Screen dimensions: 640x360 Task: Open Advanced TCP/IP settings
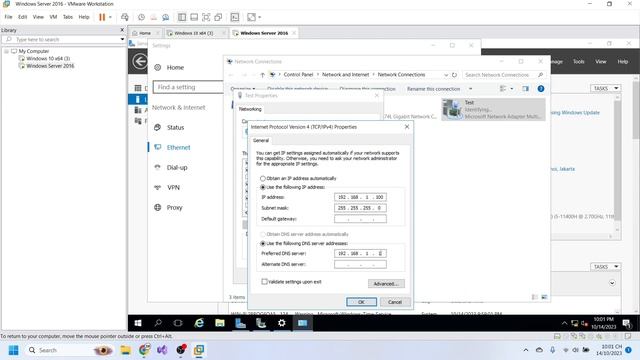pyautogui.click(x=386, y=284)
